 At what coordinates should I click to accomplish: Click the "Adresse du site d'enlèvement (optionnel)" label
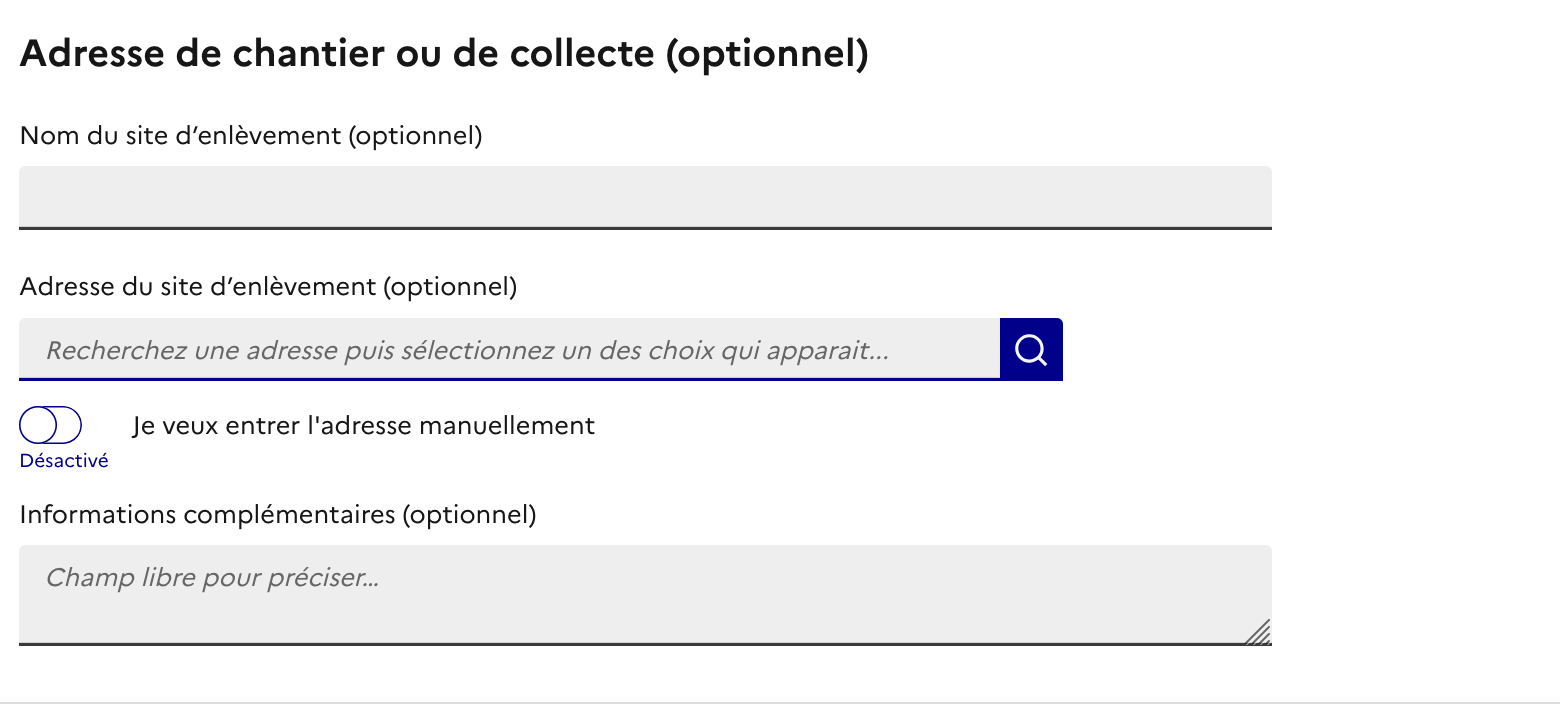pyautogui.click(x=268, y=288)
